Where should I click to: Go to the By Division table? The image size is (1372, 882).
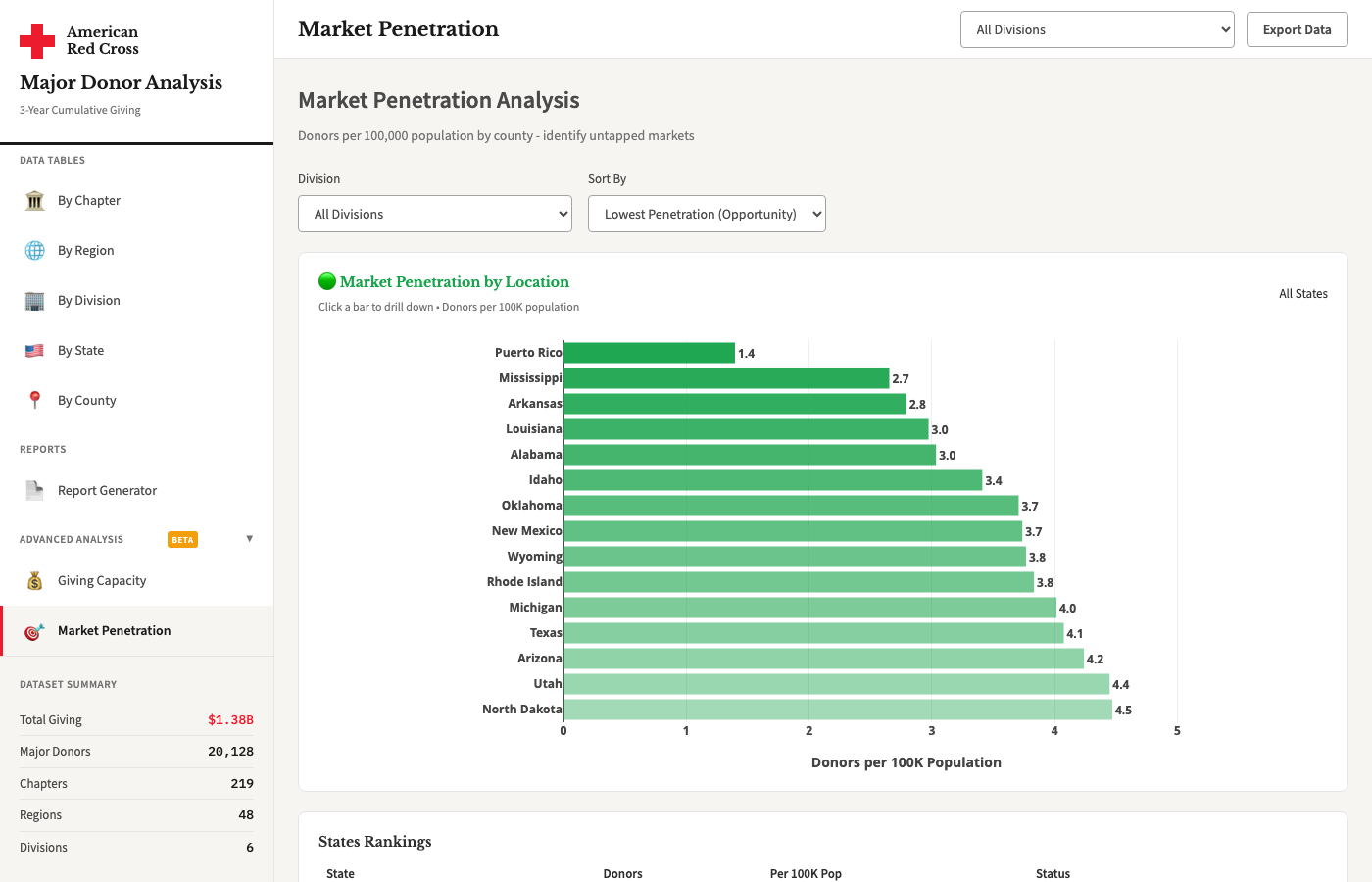(137, 301)
